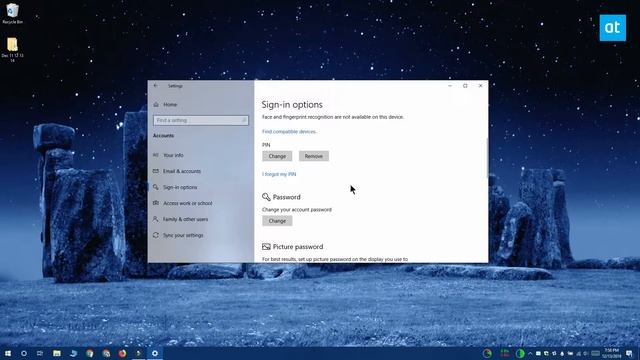Viewport: 640px width, 360px height.
Task: Open Firefox from the taskbar
Action: [x=122, y=353]
